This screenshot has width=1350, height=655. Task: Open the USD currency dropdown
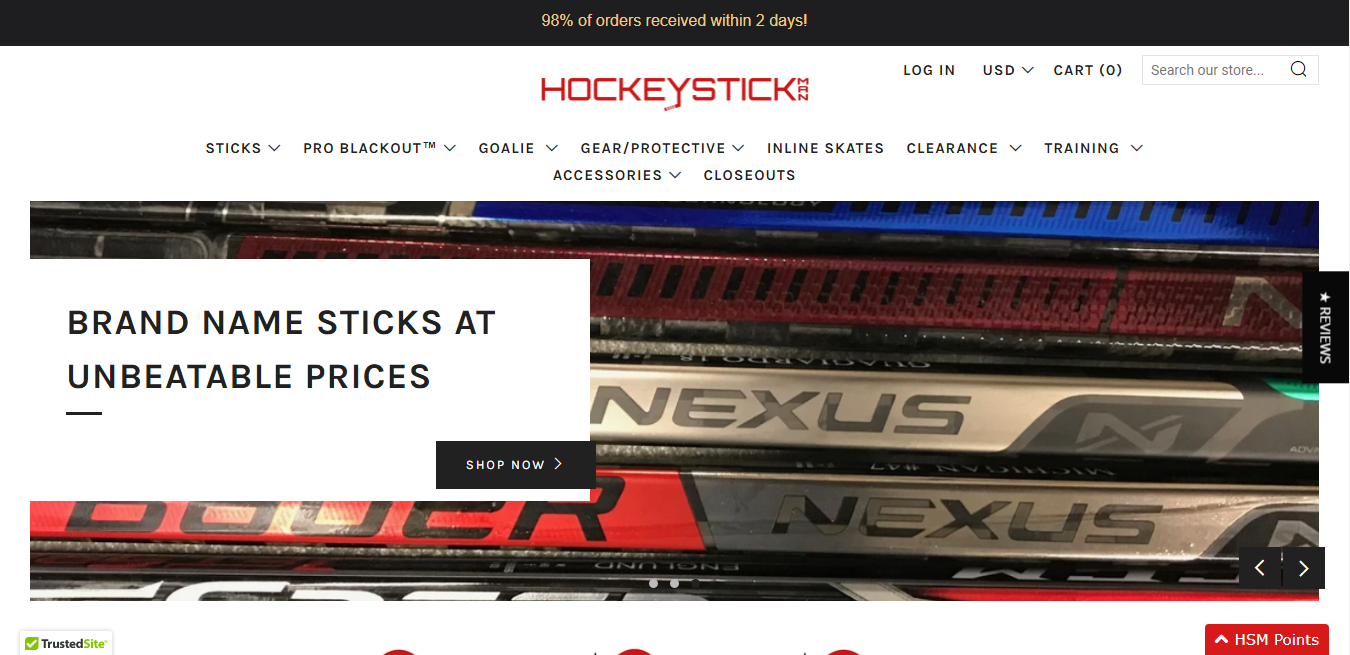(1007, 70)
